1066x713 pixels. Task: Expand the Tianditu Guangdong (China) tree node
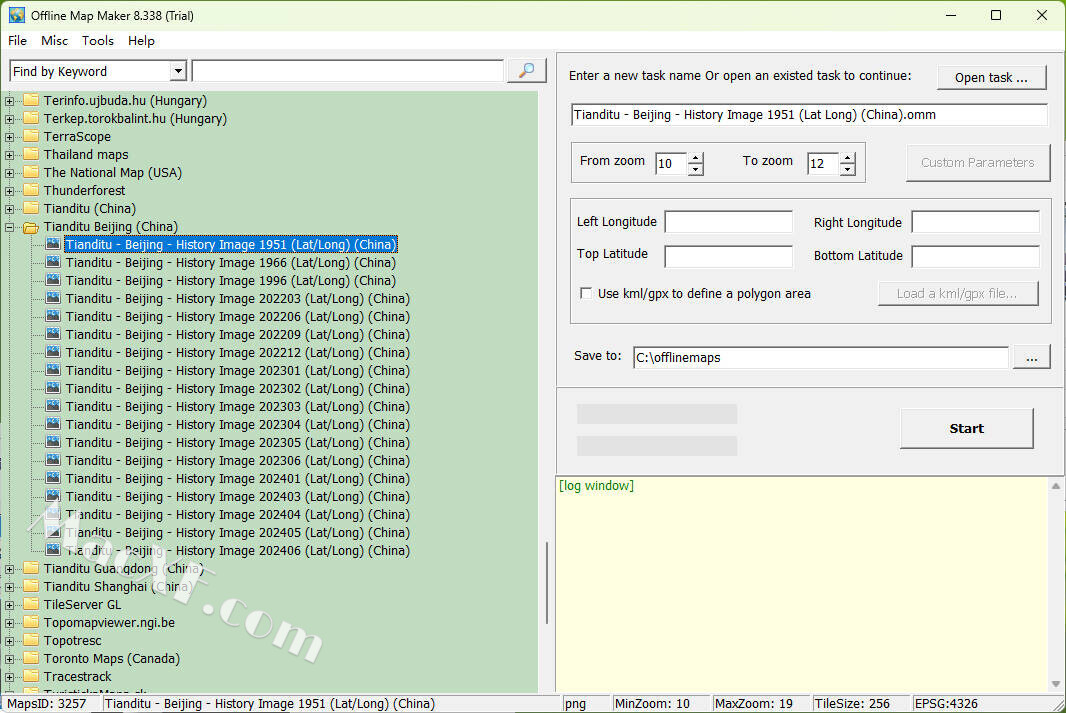10,569
